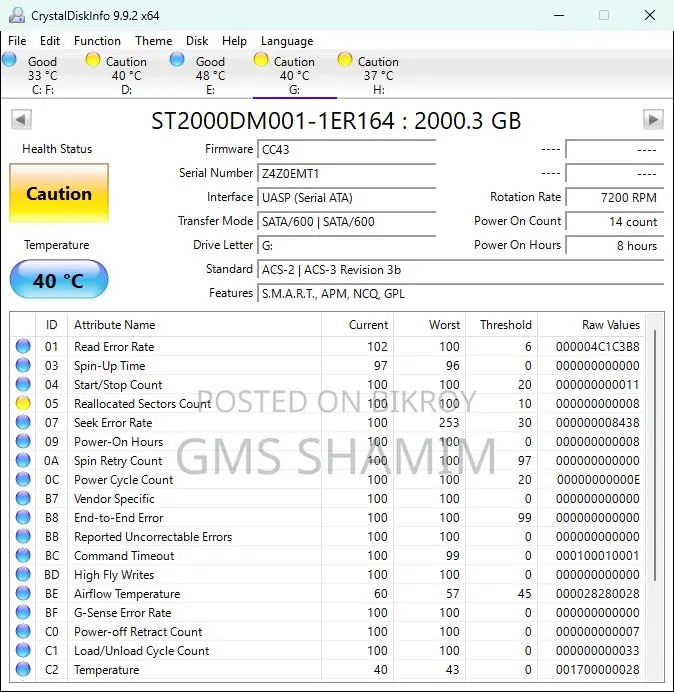Select the End-to-End Error threshold 99
This screenshot has height=692, width=674.
524,517
